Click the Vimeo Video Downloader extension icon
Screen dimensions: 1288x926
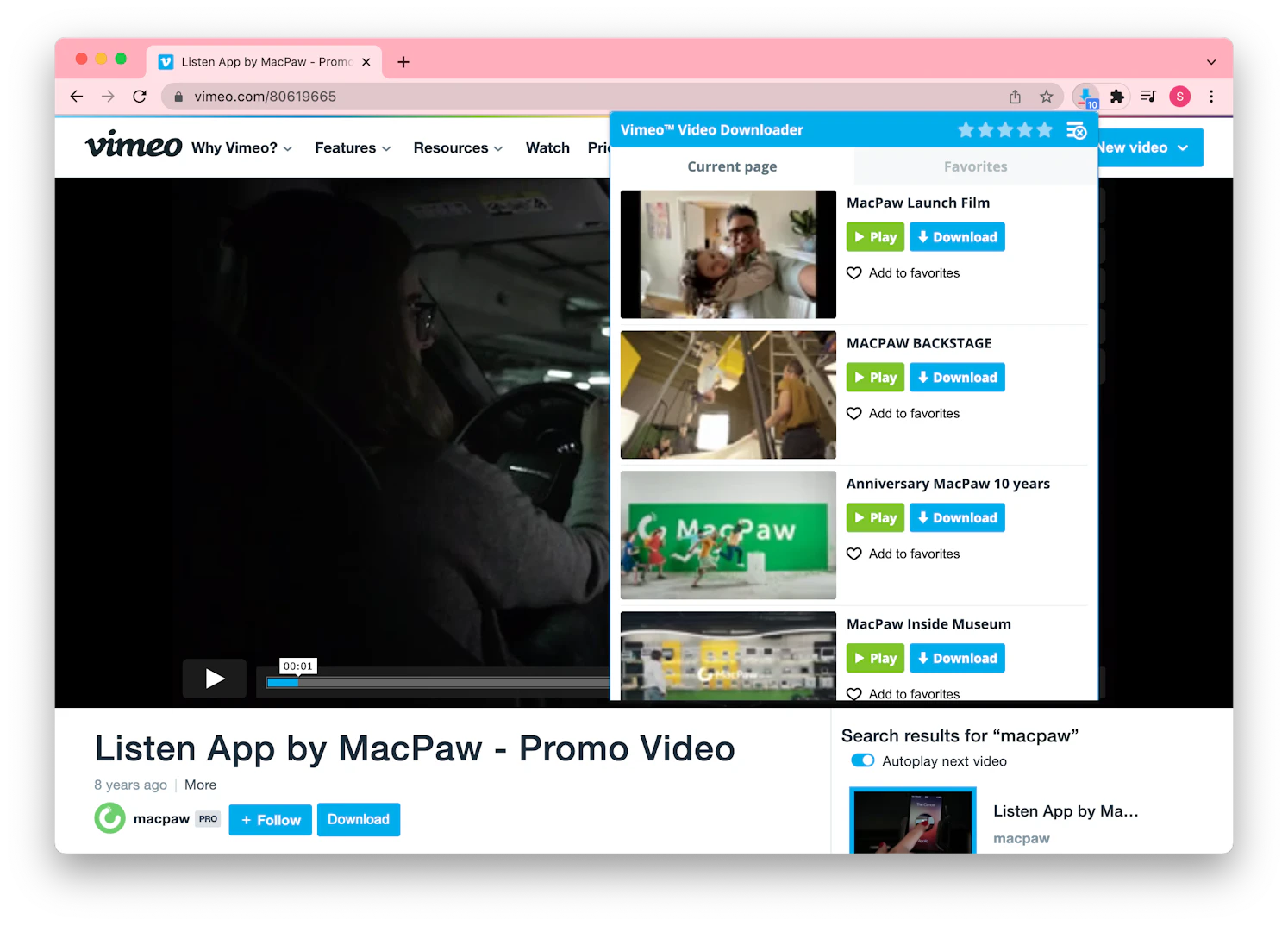click(1085, 97)
